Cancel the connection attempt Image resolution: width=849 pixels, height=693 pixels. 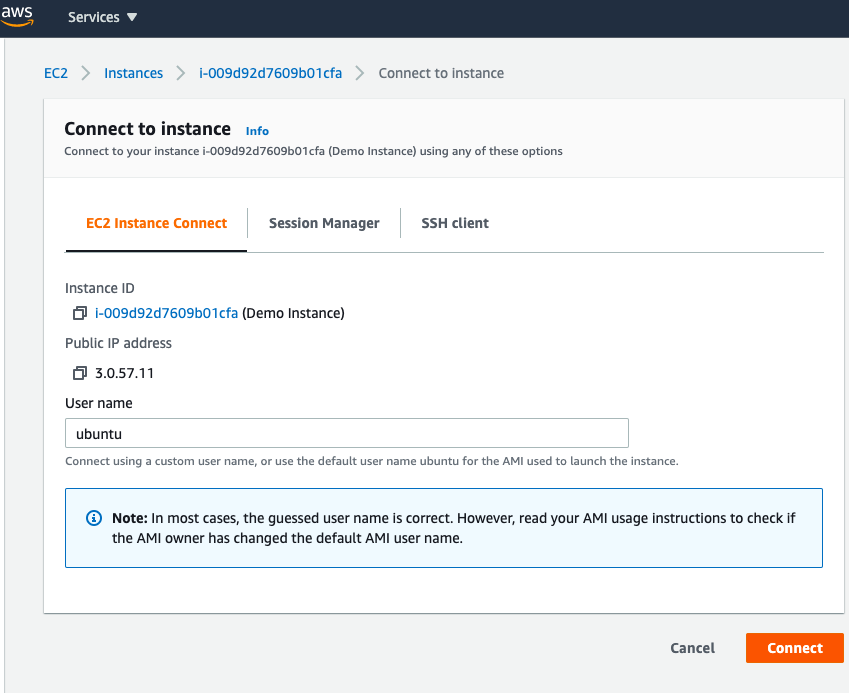[692, 648]
